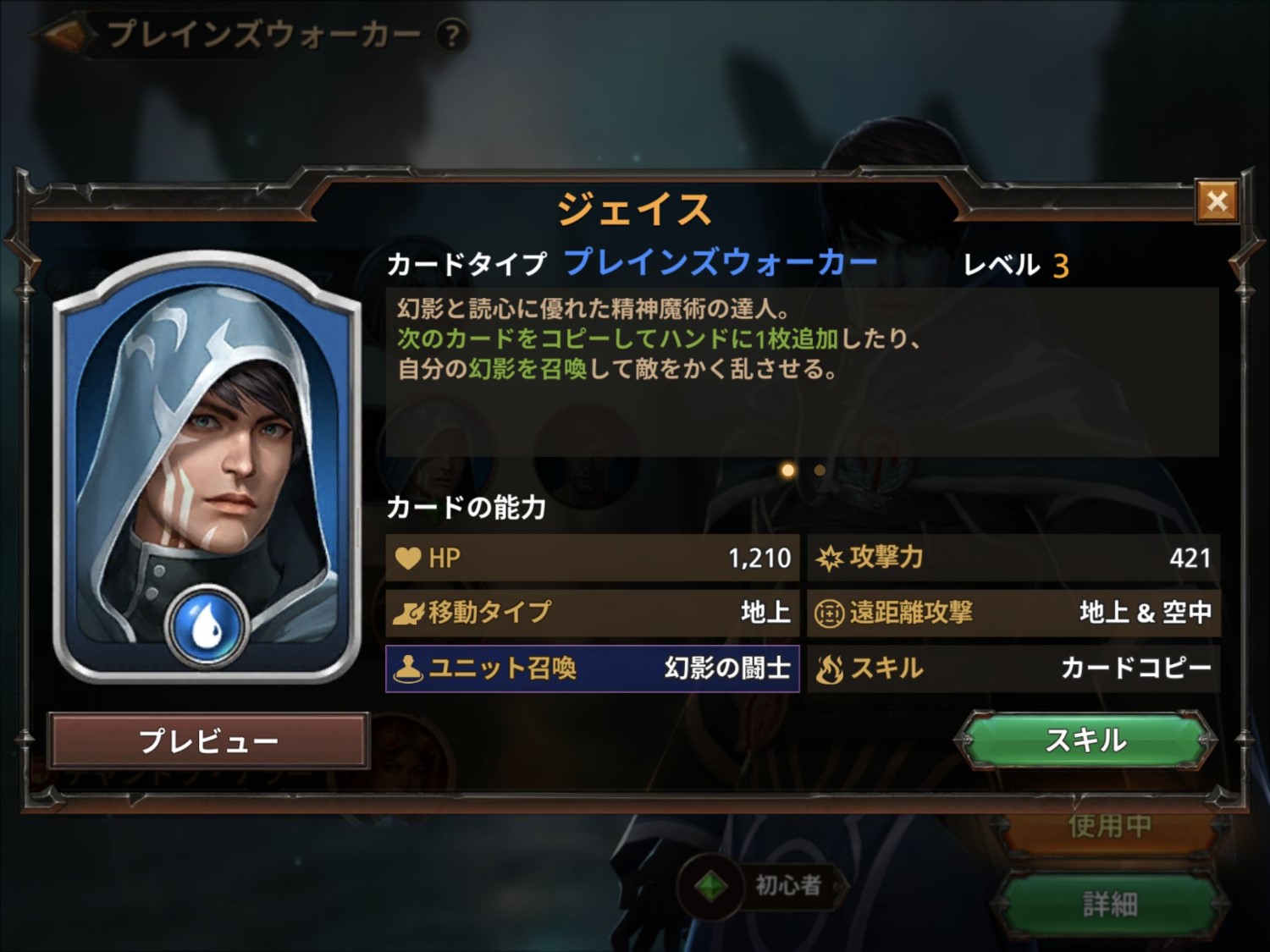Open the 詳細 button behind the dialog
Screen dimensions: 1270x952
coord(1109,905)
